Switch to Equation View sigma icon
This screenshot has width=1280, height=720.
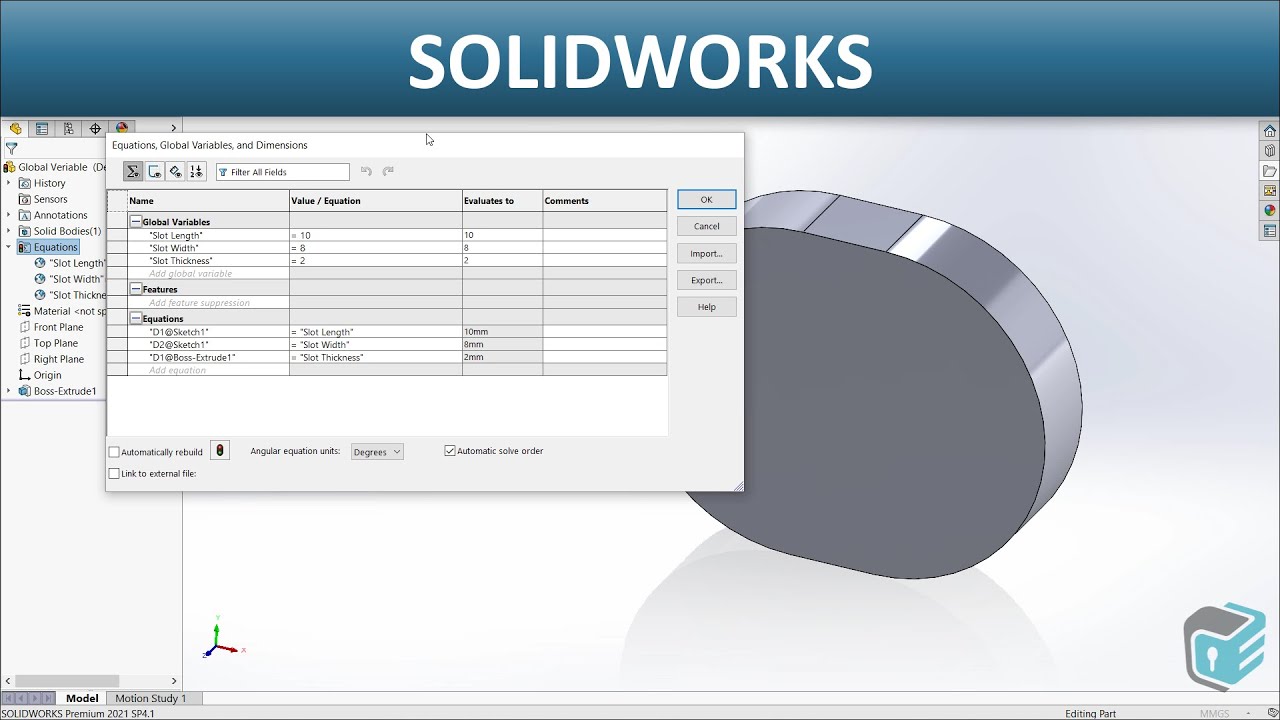pyautogui.click(x=133, y=172)
